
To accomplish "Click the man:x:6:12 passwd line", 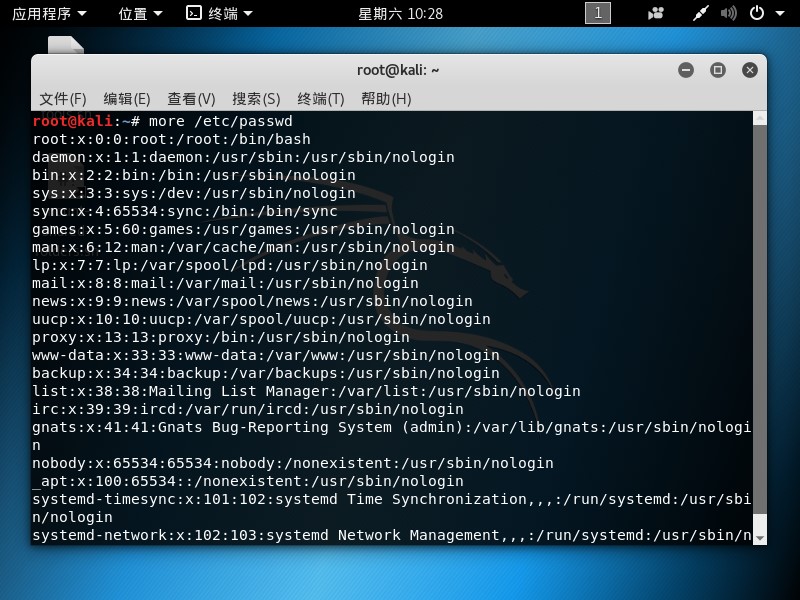I will 243,247.
